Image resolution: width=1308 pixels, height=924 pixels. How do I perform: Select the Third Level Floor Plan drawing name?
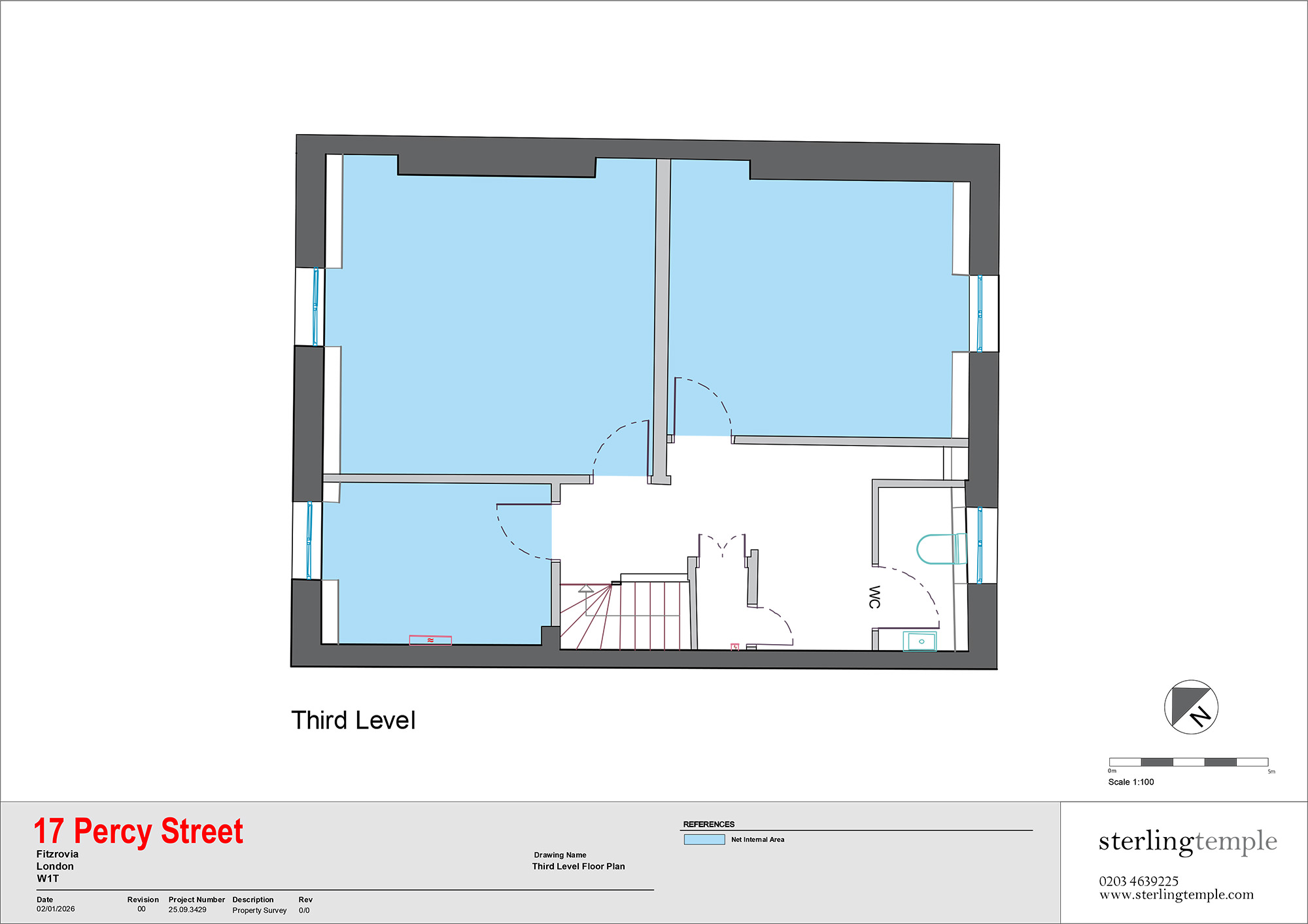(x=578, y=866)
